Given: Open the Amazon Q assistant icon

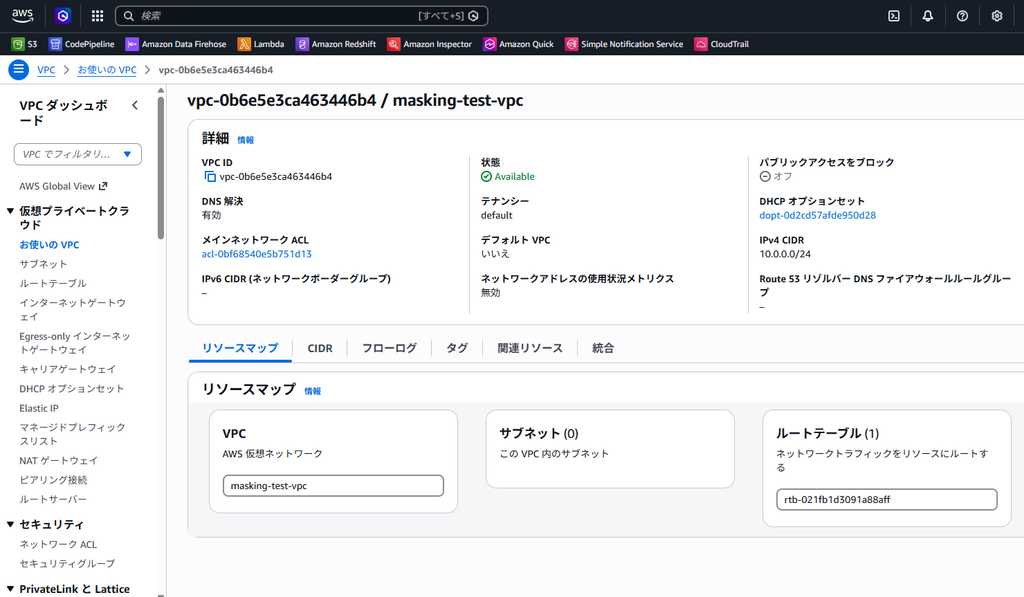Looking at the screenshot, I should [x=63, y=16].
